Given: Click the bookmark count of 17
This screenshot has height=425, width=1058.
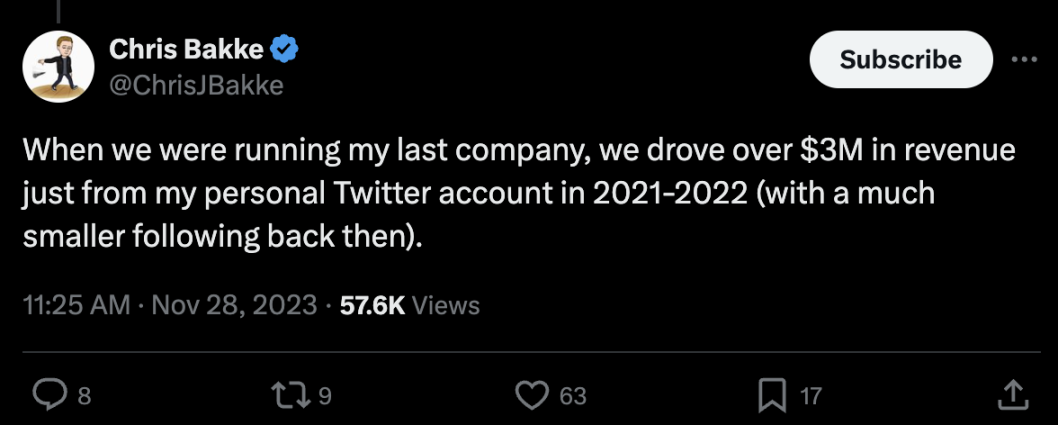Looking at the screenshot, I should (810, 397).
